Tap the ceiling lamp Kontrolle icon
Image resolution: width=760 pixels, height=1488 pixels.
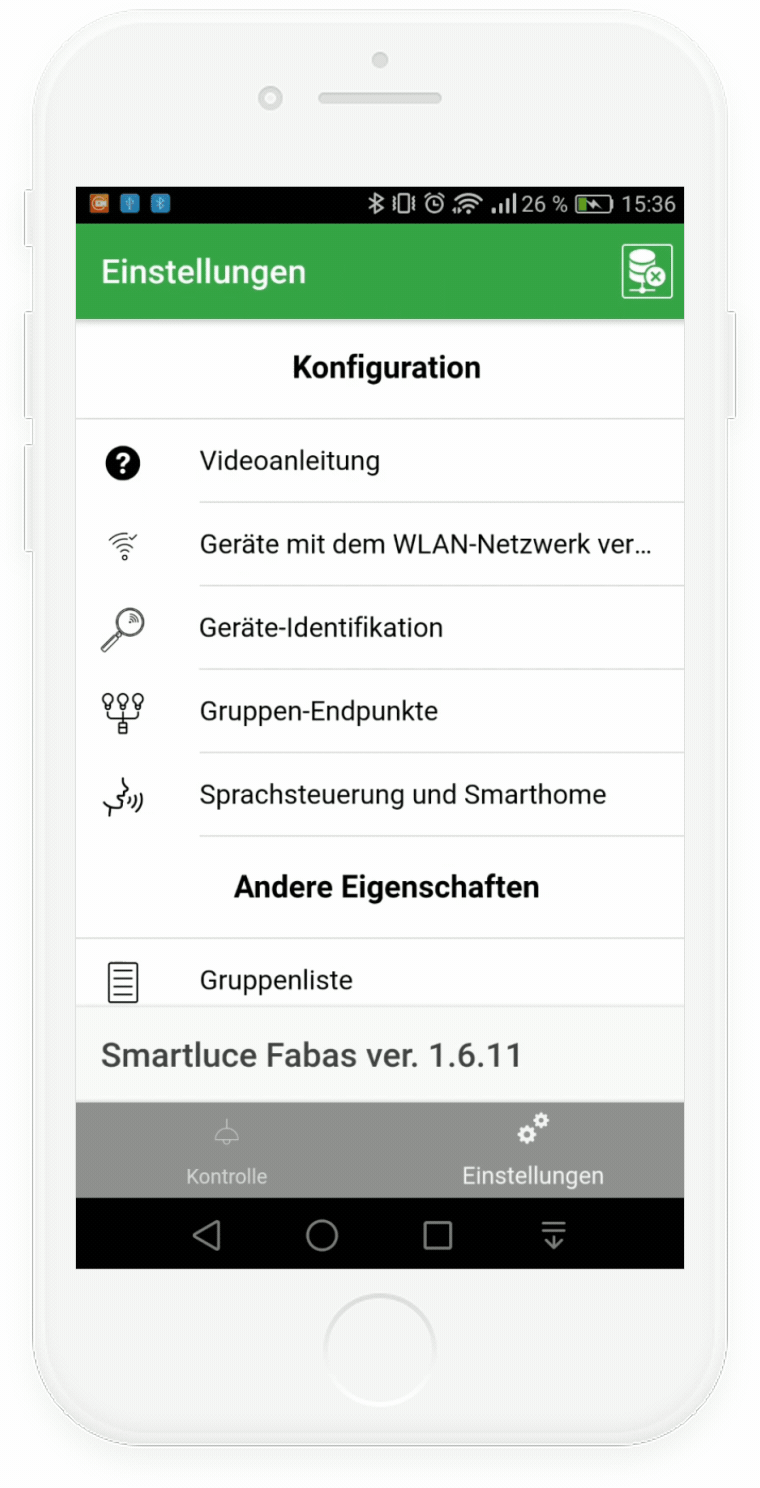pyautogui.click(x=227, y=1133)
